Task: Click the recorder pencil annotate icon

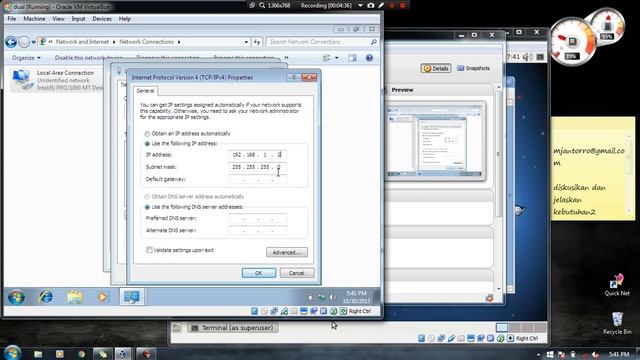Action: click(x=381, y=5)
